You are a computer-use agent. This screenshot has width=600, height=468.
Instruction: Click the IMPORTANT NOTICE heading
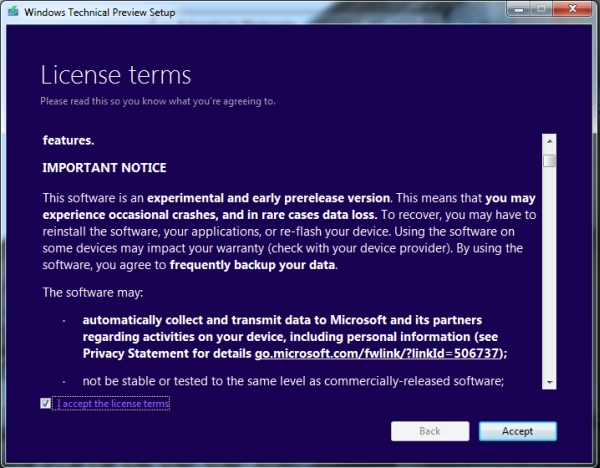pos(104,168)
